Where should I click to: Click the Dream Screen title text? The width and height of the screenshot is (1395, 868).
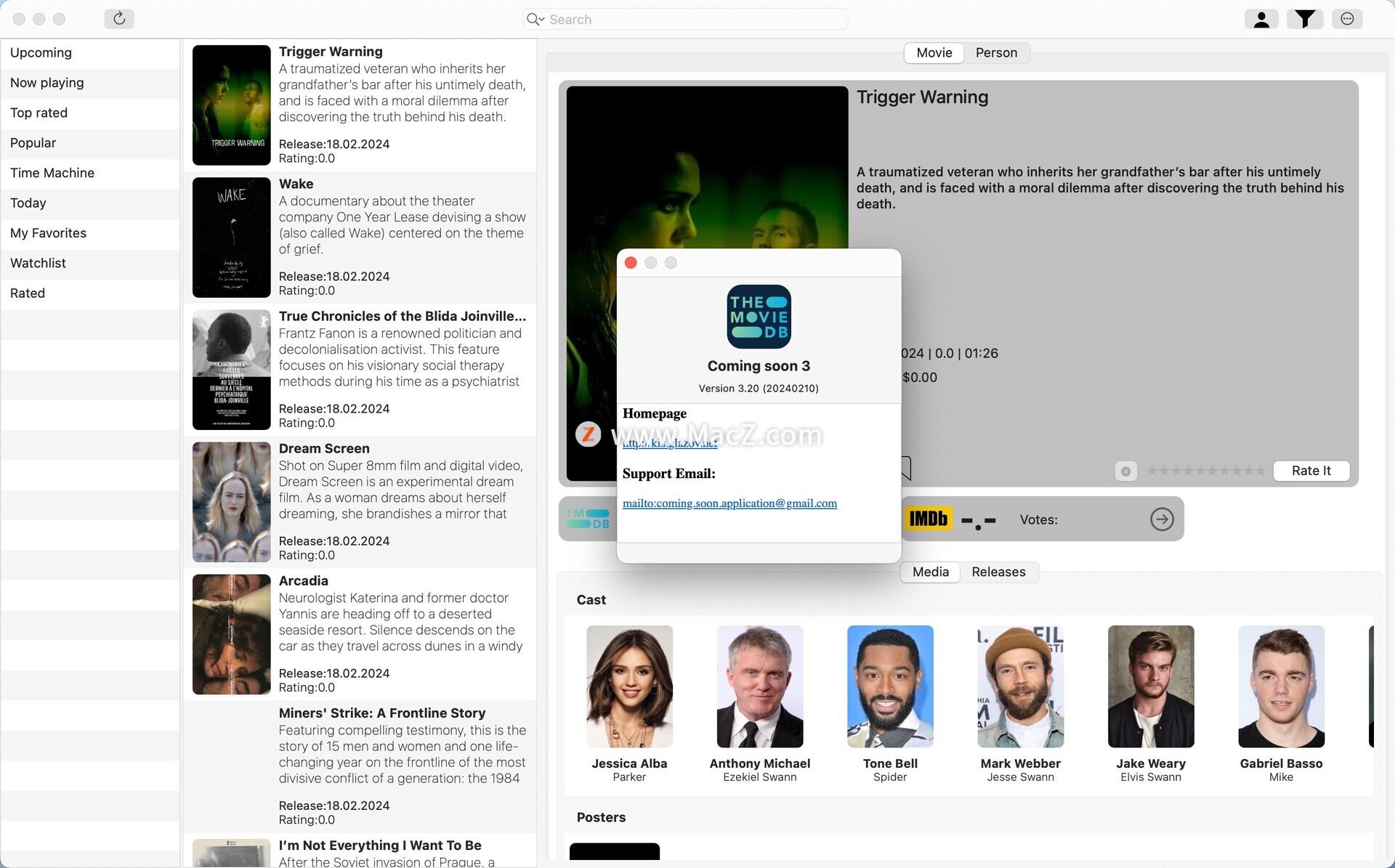click(x=324, y=449)
